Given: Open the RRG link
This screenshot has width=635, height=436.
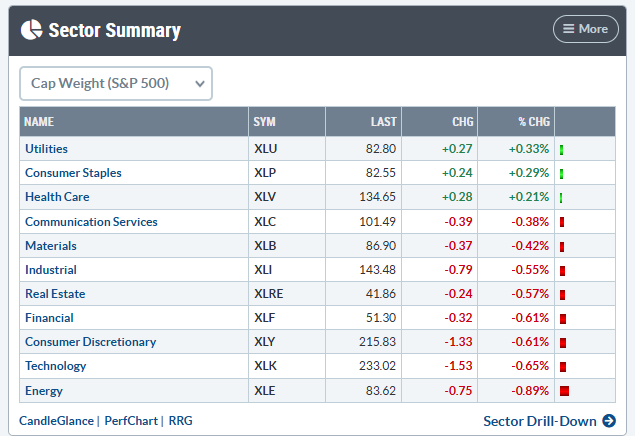Looking at the screenshot, I should (181, 421).
